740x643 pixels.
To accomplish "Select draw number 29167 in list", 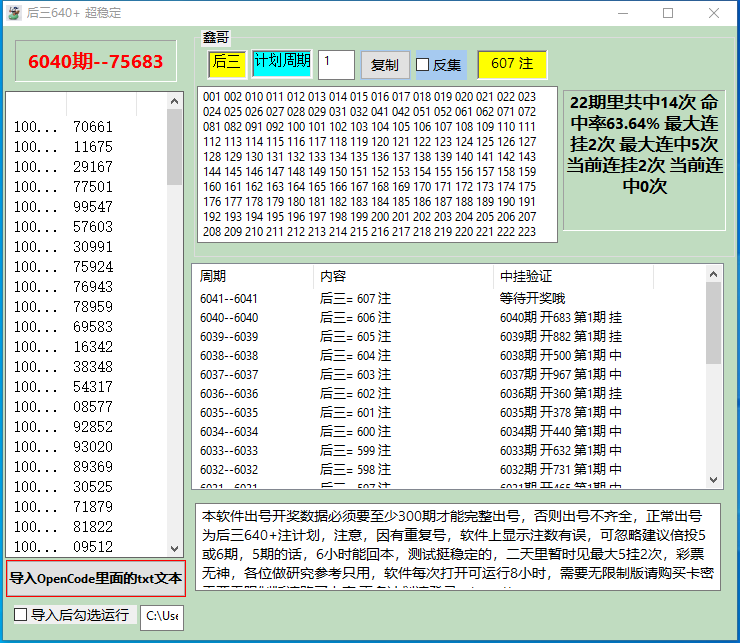I will pos(93,167).
